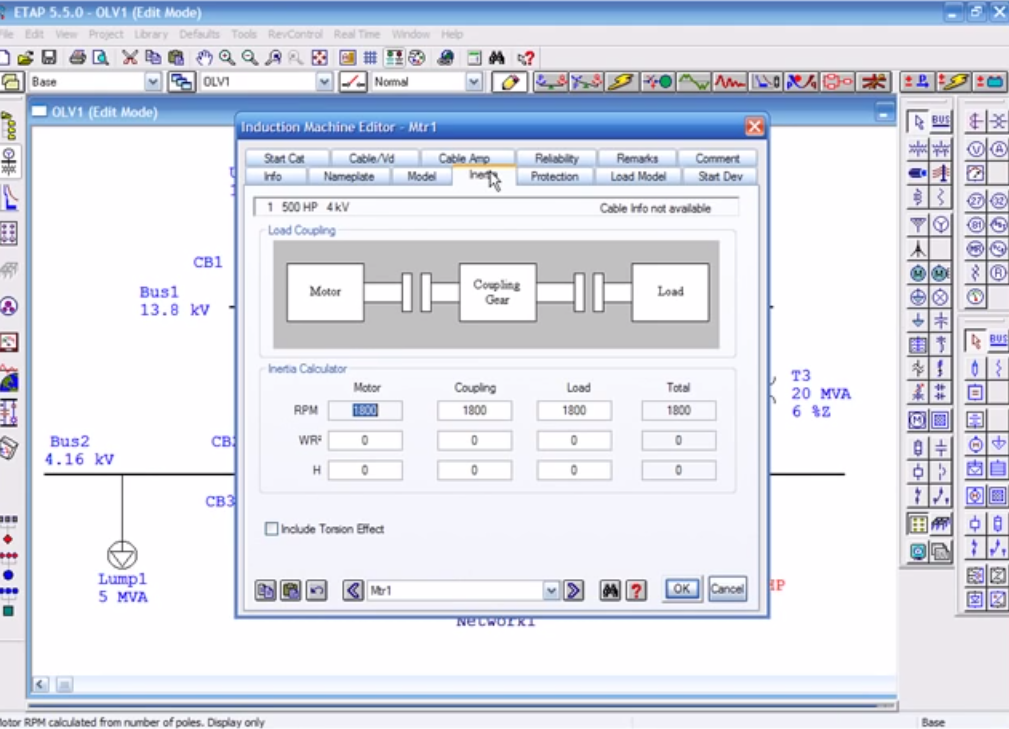Click the Coupling RPM input field
The image size is (1009, 729).
[x=474, y=410]
